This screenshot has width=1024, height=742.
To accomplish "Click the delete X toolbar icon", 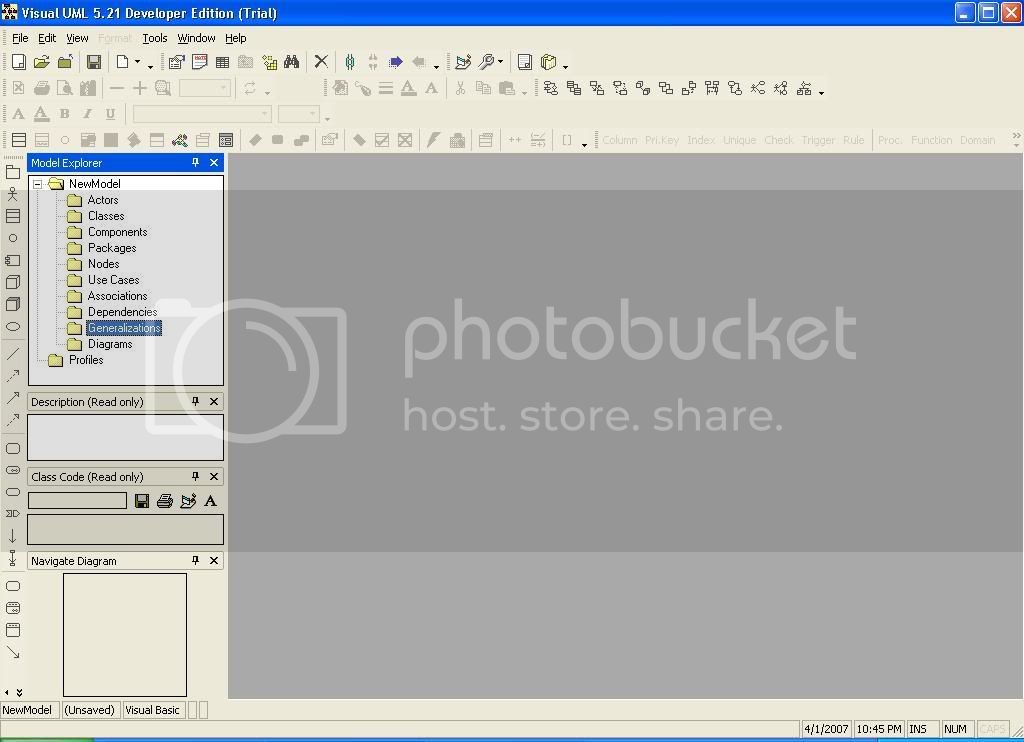I will pos(321,62).
